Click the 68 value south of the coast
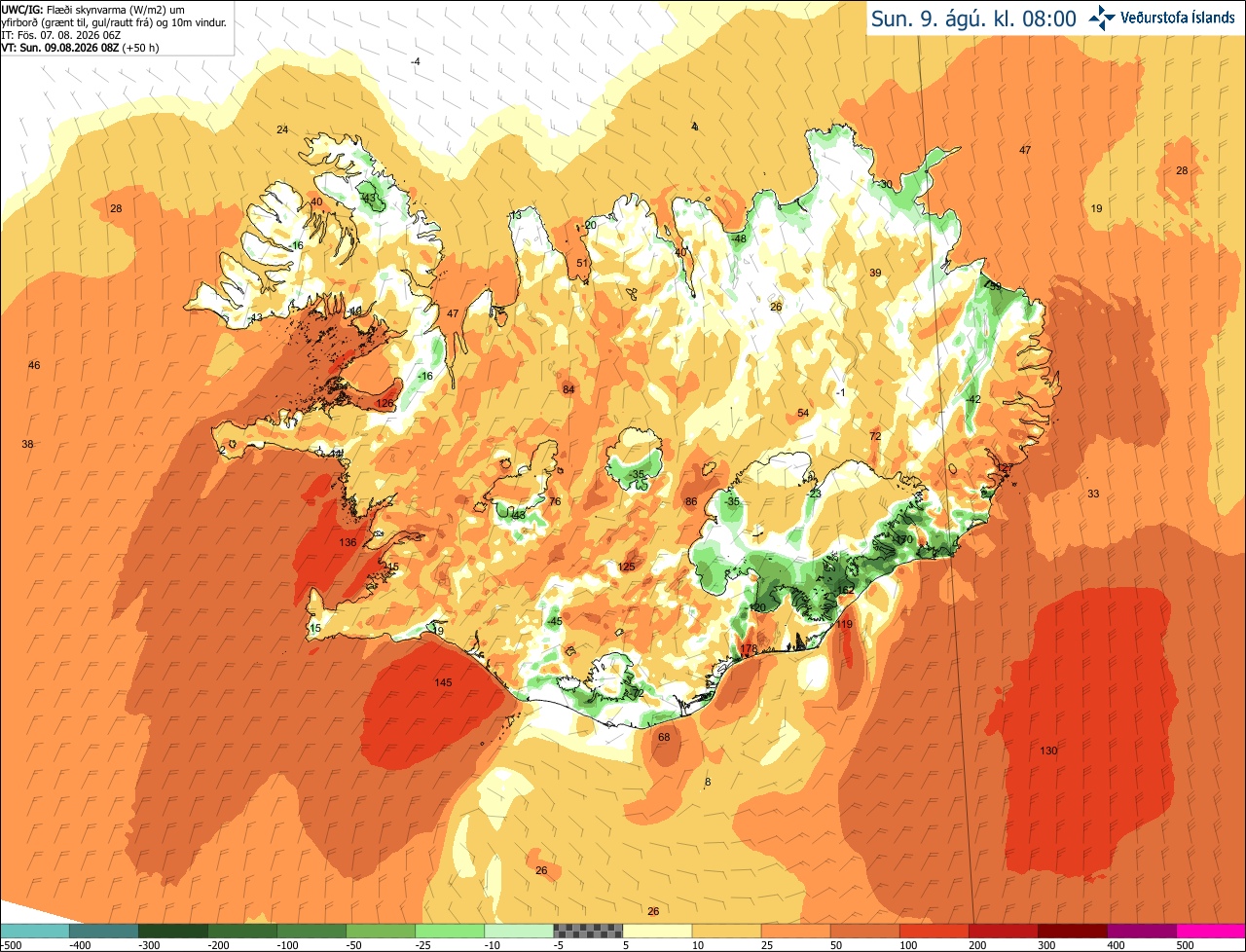1246x952 pixels. (664, 737)
